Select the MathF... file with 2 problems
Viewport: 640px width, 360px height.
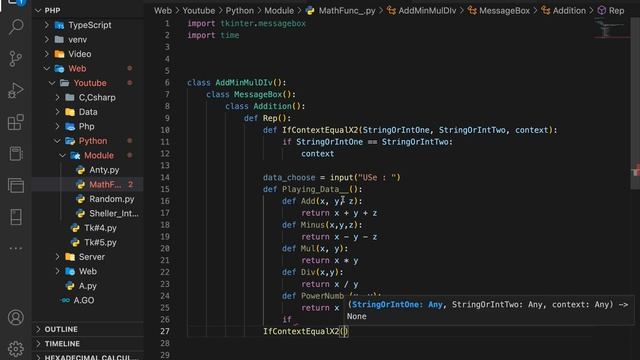tap(105, 184)
